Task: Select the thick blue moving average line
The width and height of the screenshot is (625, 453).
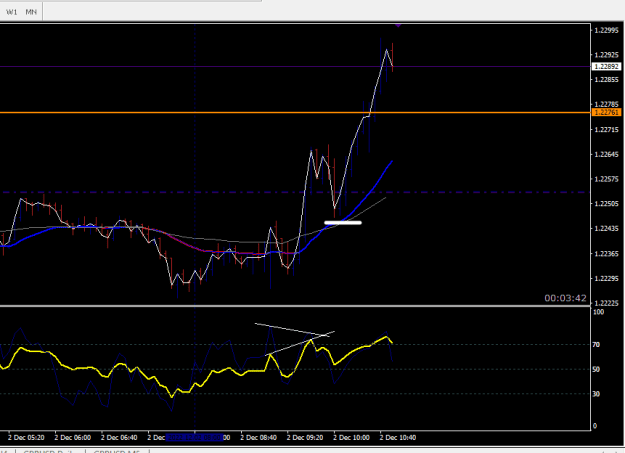Action: 371,191
